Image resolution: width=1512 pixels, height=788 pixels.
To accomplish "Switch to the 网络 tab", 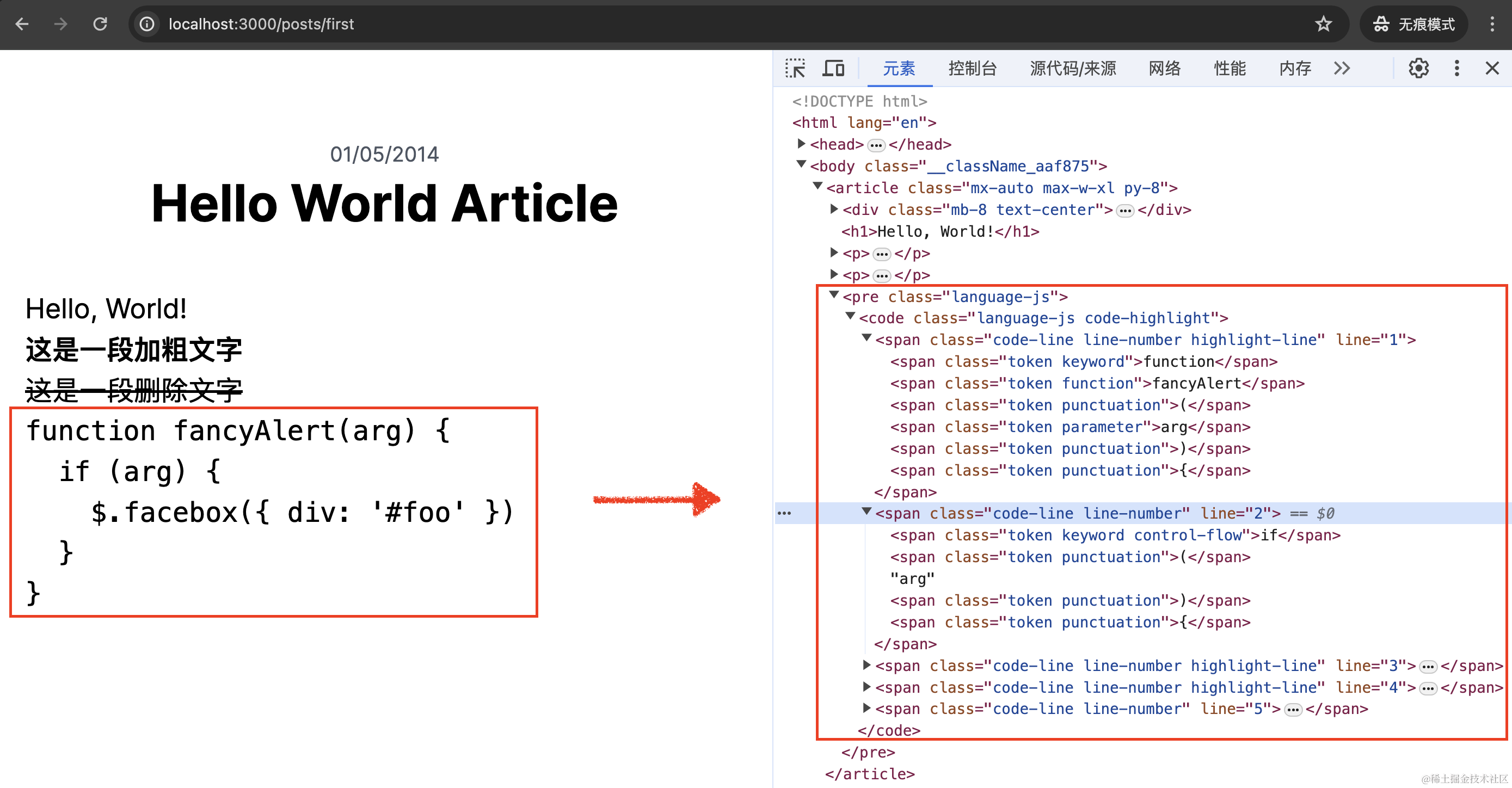I will (x=1164, y=69).
